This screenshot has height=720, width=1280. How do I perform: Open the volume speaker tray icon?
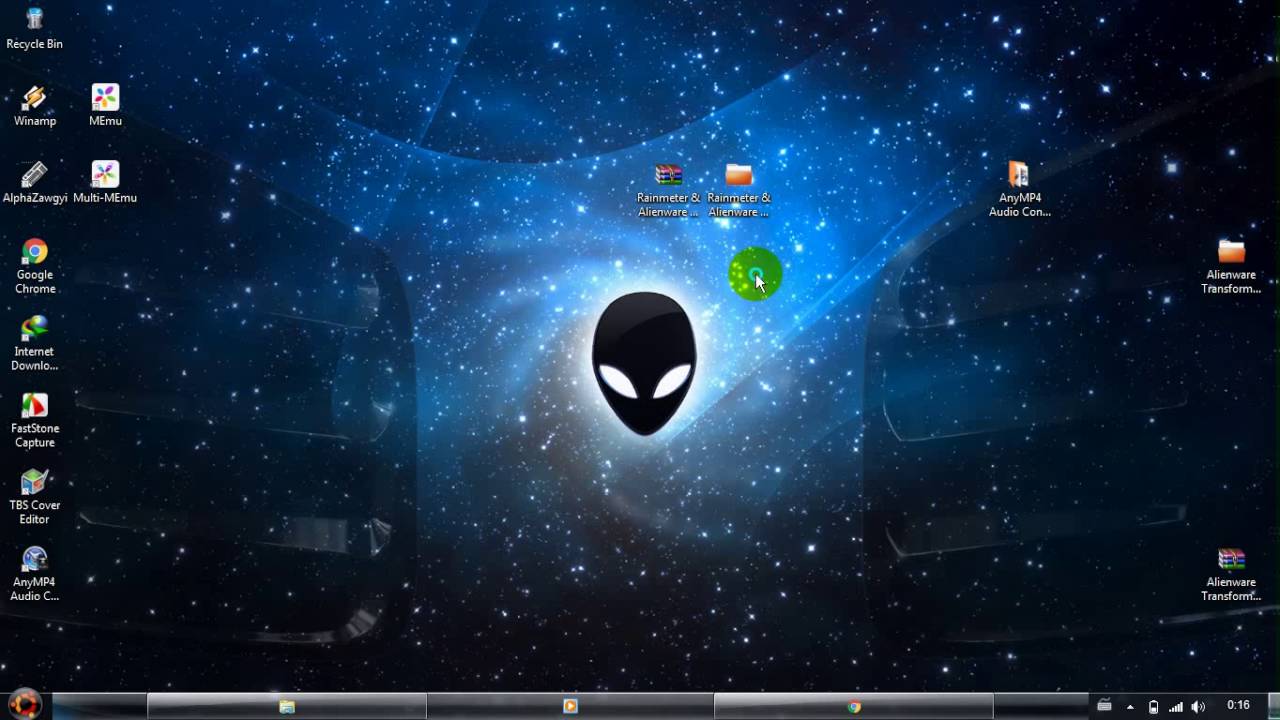pos(1199,707)
